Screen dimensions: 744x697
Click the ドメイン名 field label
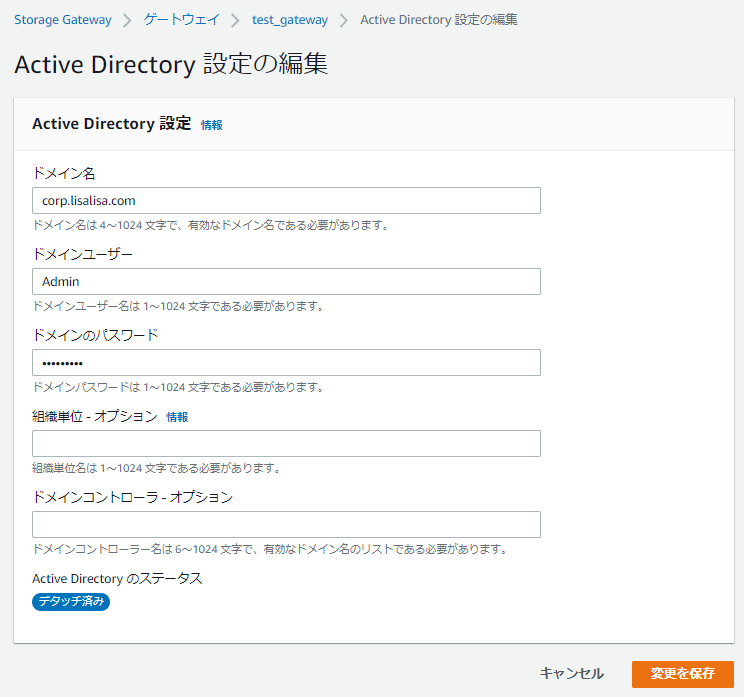64,173
